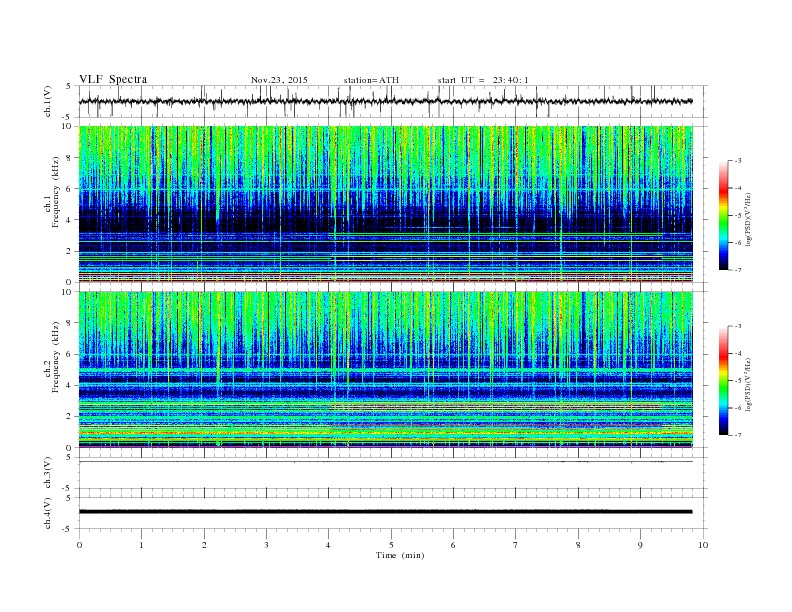Click the ch.1 spectrogram color scale bar

pos(724,215)
